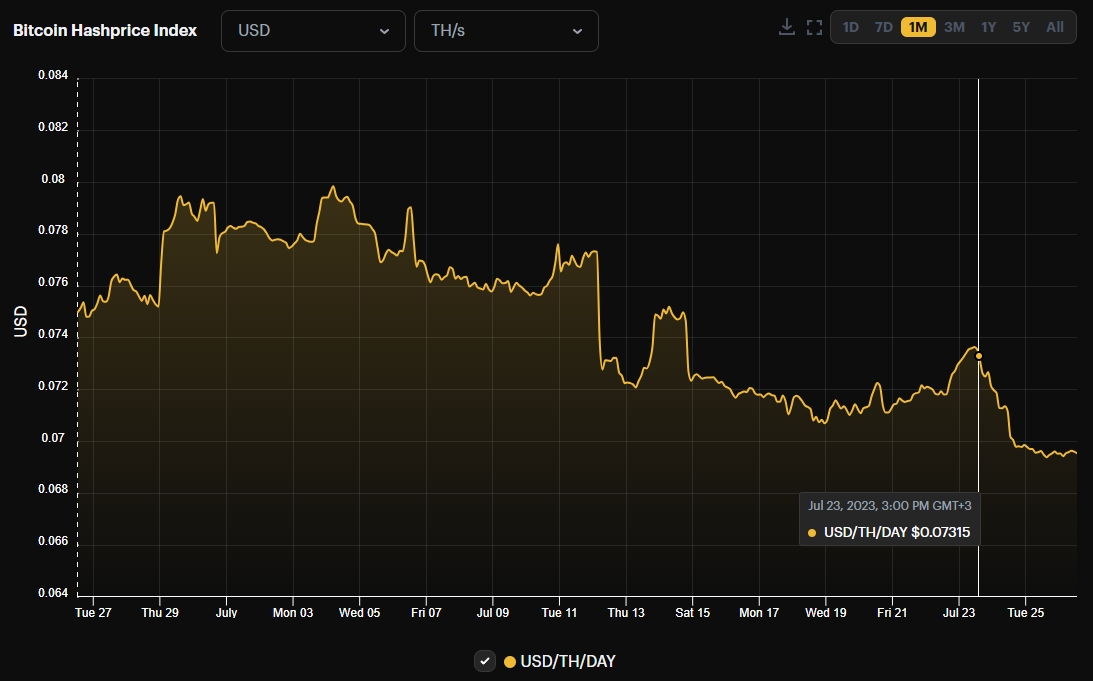Open the TH/s unit dropdown
The image size is (1093, 681).
coord(506,31)
